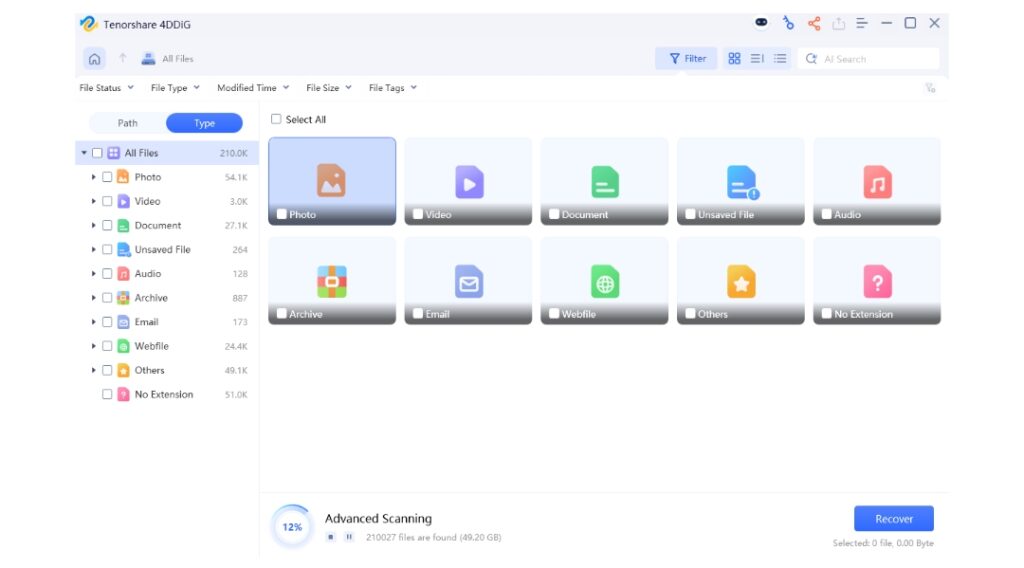Expand the Photo tree node
Viewport: 1024px width, 568px height.
point(93,177)
